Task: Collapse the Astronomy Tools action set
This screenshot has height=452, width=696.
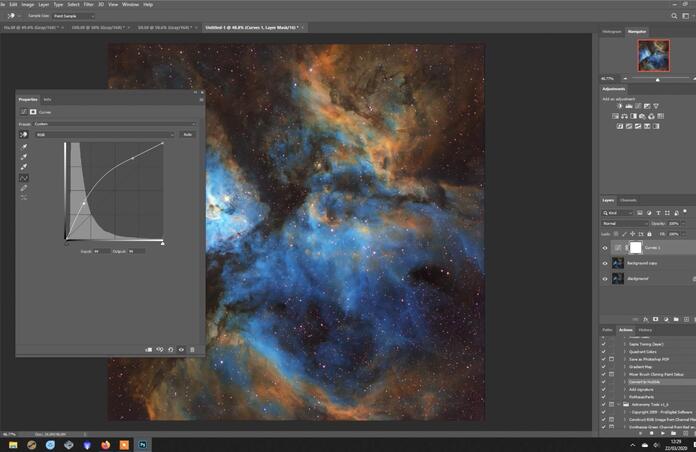Action: [619, 404]
